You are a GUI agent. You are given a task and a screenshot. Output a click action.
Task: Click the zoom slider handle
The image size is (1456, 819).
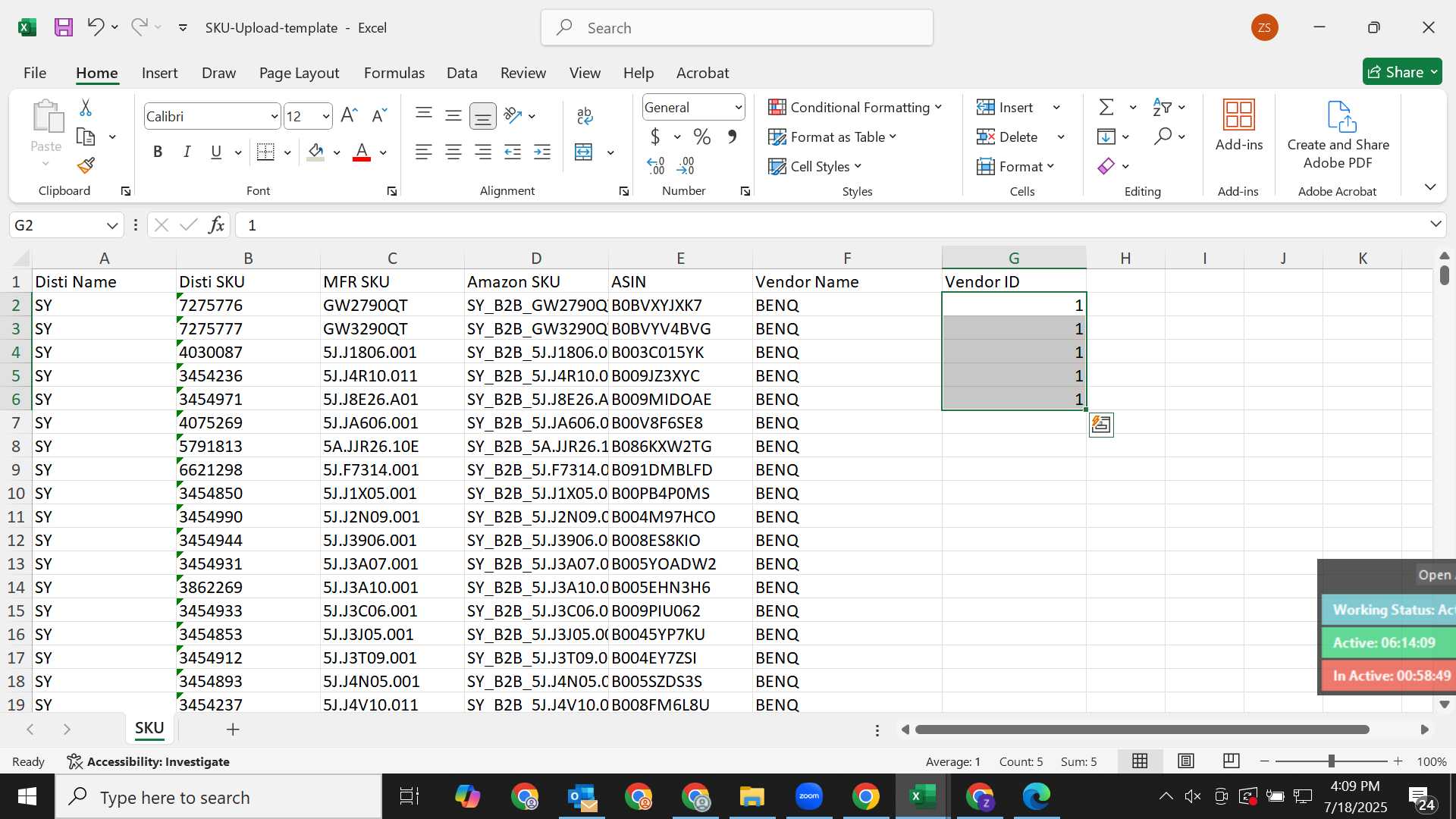tap(1331, 761)
